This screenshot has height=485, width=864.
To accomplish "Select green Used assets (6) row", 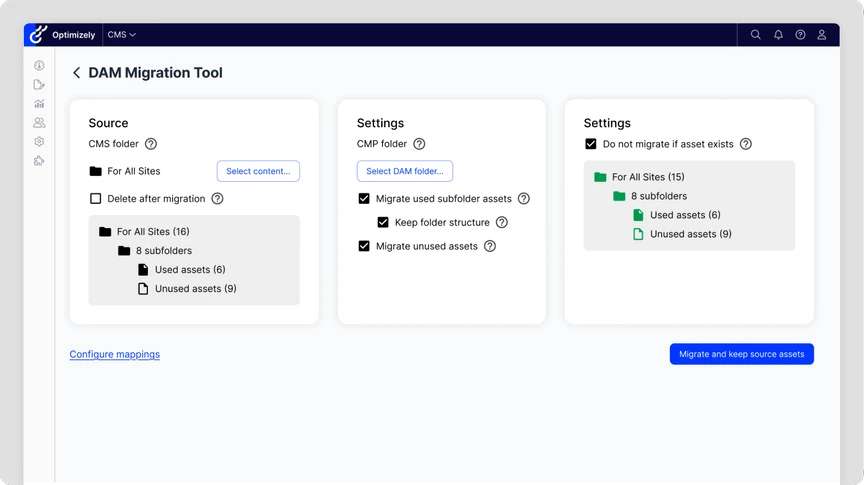I will [x=677, y=215].
